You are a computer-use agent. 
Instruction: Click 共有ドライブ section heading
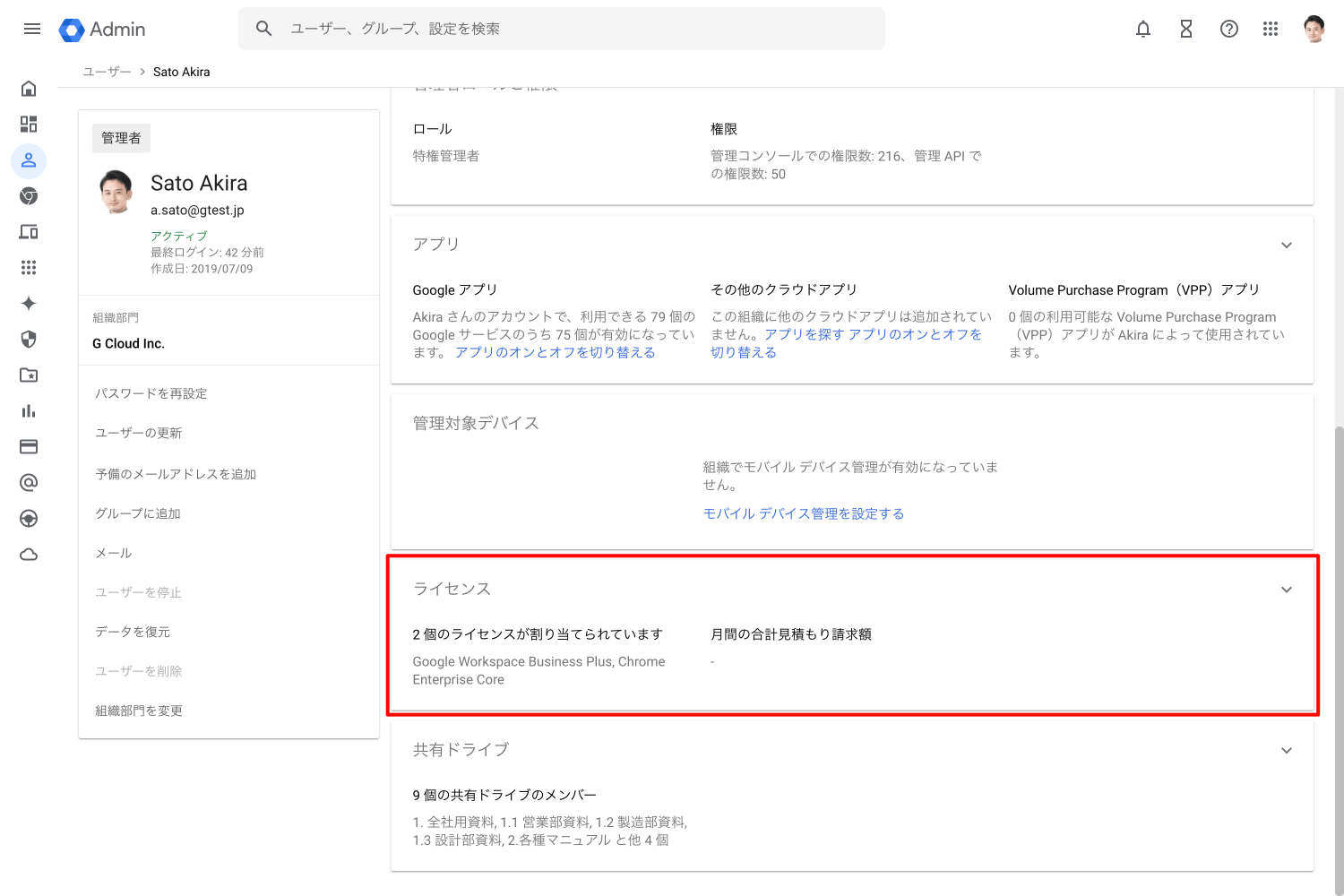(461, 750)
